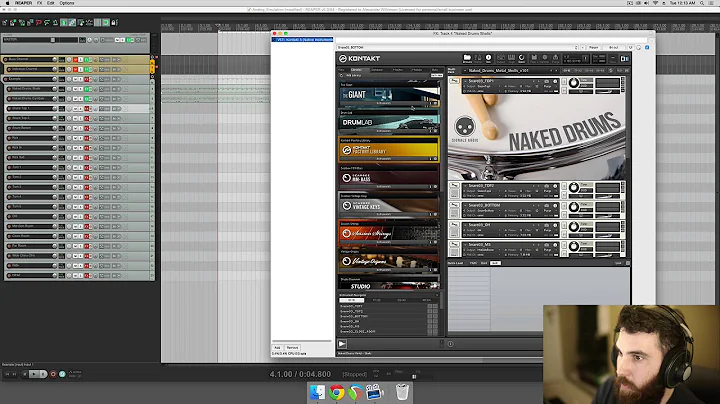Toggle the repeat loop icon in REAPER toolbar
Screen dimensions: 720x404
pyautogui.click(x=106, y=22)
